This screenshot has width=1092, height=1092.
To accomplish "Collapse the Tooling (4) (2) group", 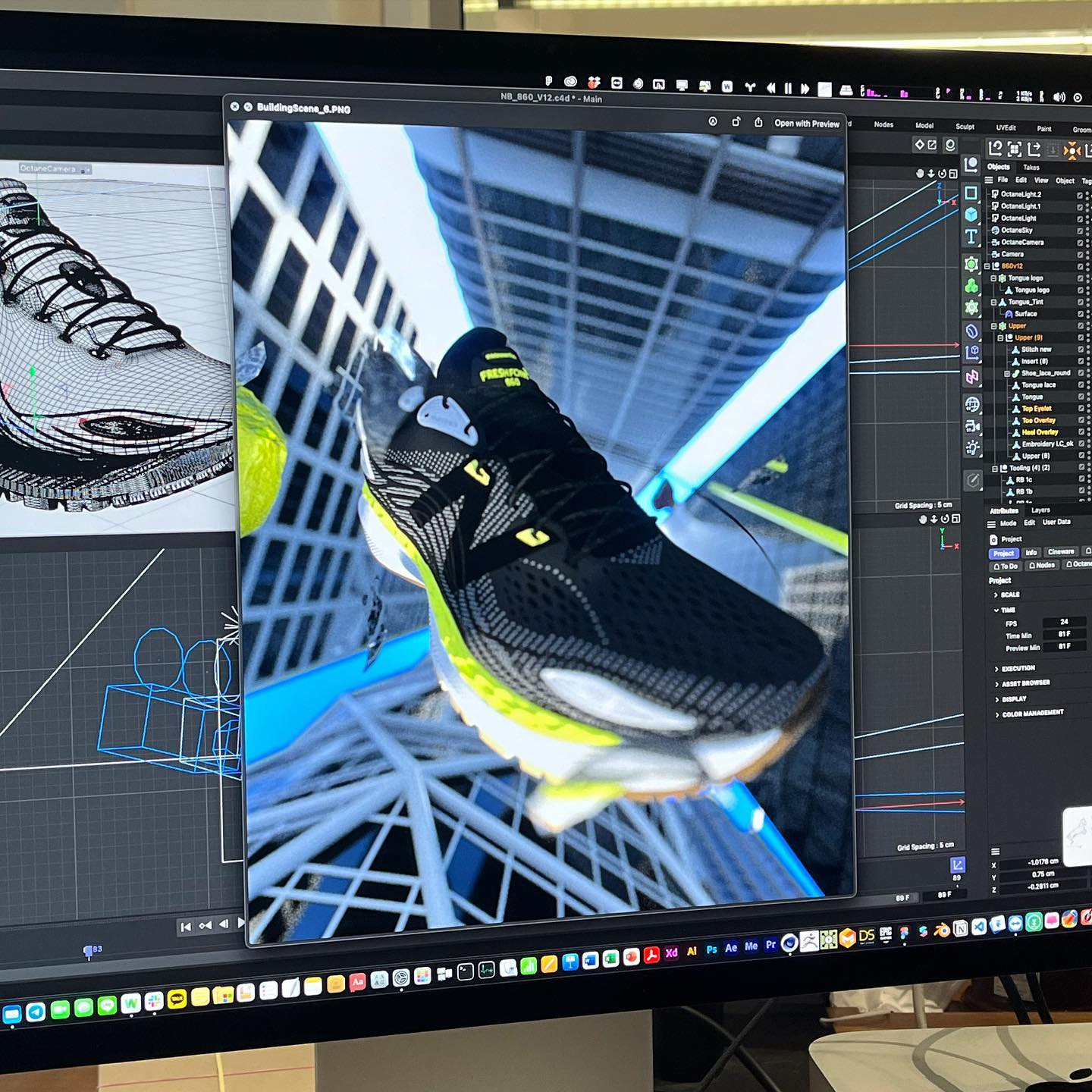I will click(x=994, y=468).
